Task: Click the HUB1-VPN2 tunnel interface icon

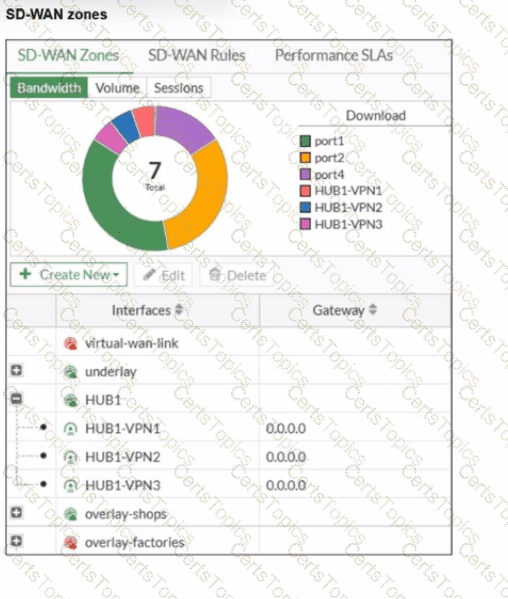Action: click(x=71, y=457)
